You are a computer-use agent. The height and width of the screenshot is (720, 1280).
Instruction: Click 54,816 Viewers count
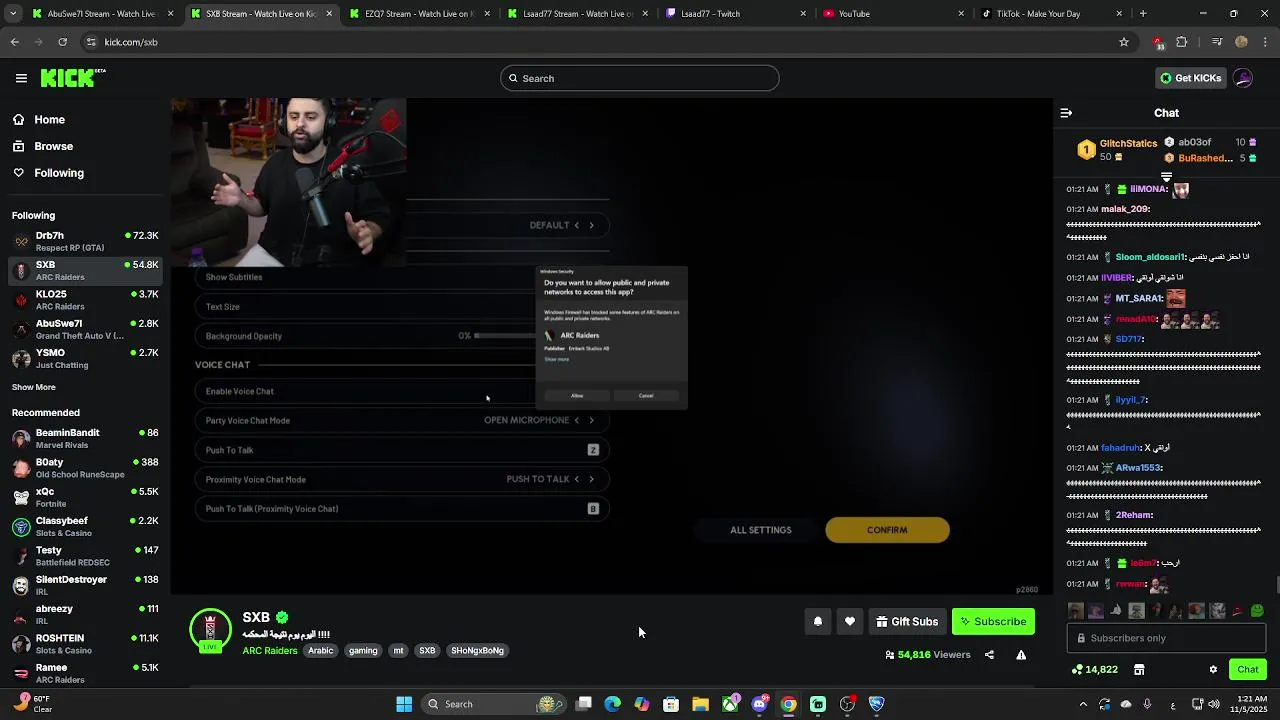[x=928, y=655]
